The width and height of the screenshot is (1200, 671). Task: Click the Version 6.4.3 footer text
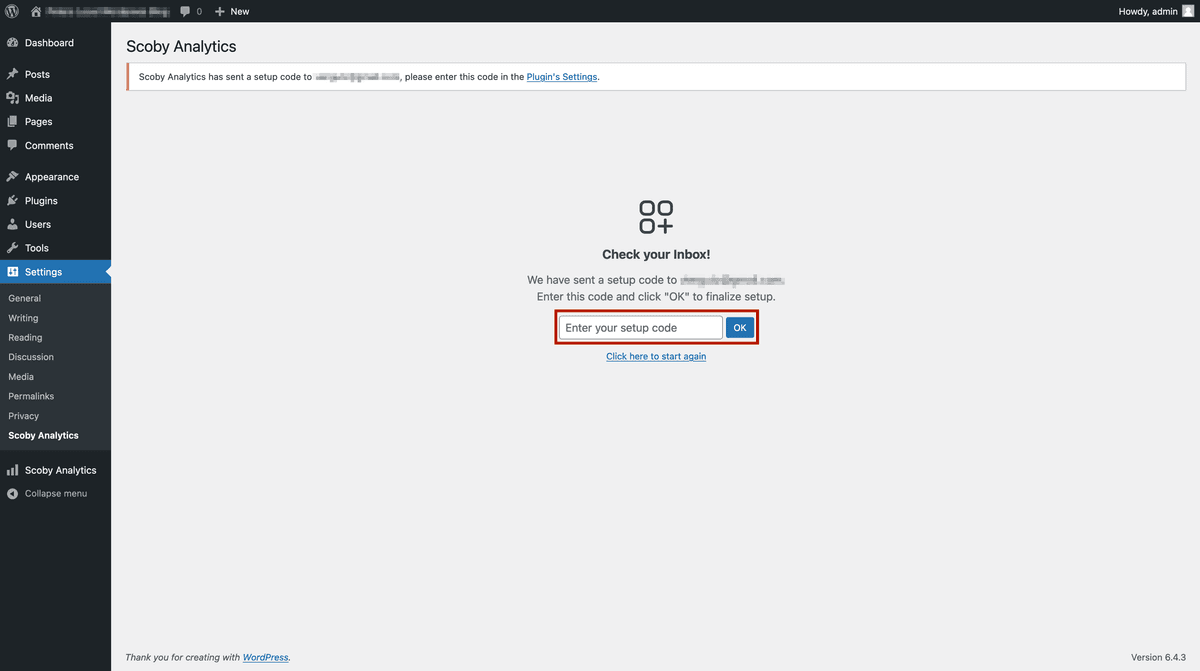pos(1160,658)
